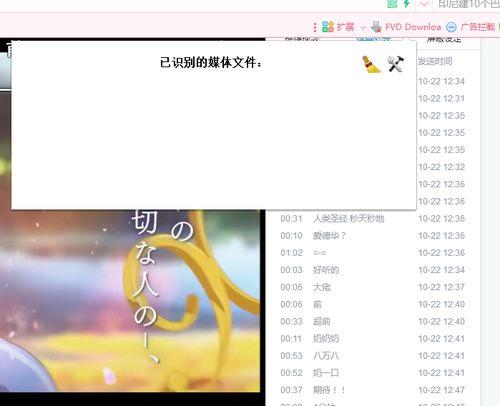The image size is (500, 406).
Task: Select the 奶一口 comment at 00:52
Action: (x=373, y=373)
